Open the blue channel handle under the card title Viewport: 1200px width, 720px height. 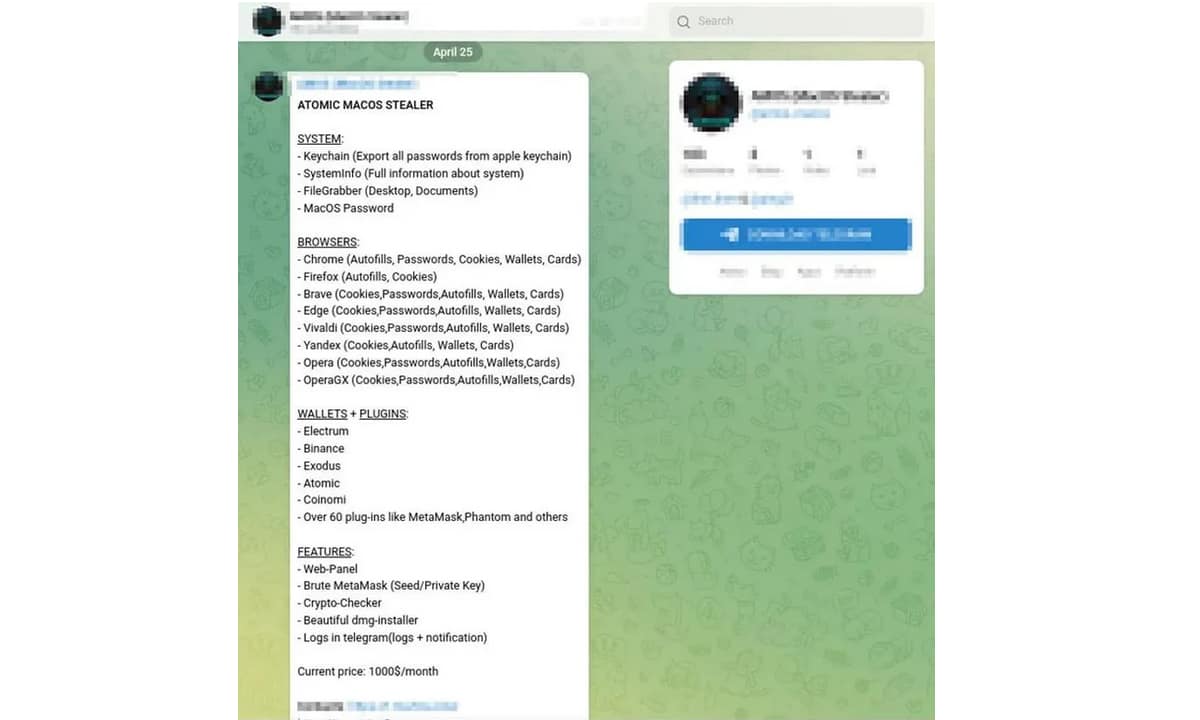(x=791, y=114)
